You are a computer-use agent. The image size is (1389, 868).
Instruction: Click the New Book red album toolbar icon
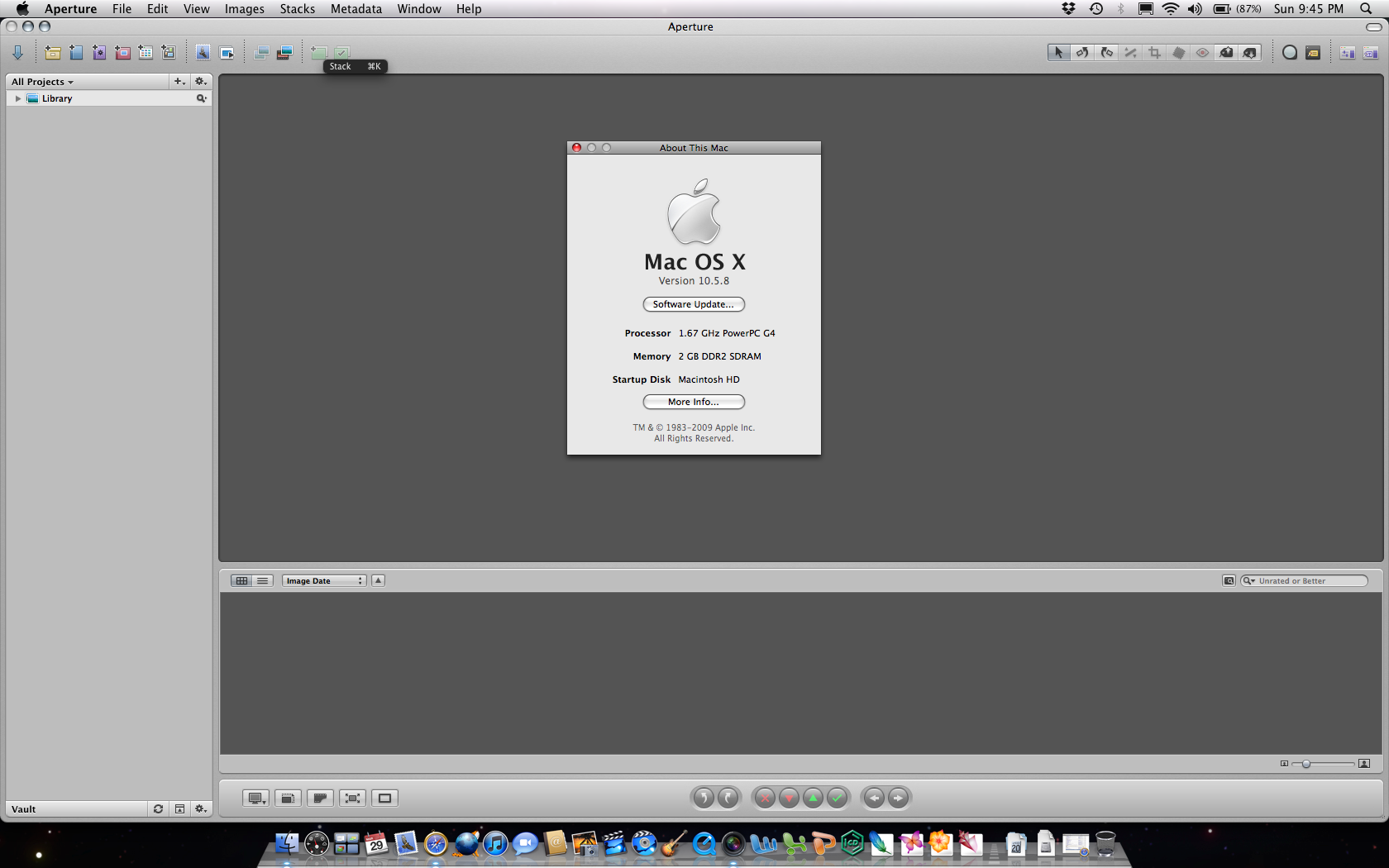pos(122,53)
